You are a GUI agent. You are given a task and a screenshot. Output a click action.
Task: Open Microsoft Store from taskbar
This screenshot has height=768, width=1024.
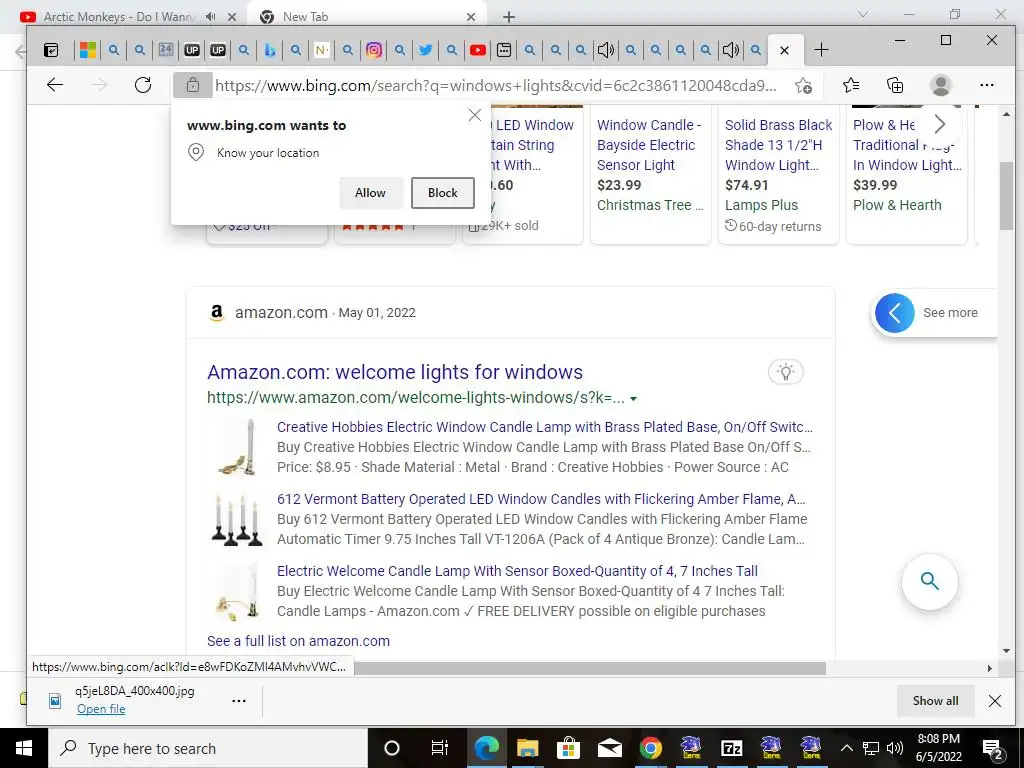point(568,748)
